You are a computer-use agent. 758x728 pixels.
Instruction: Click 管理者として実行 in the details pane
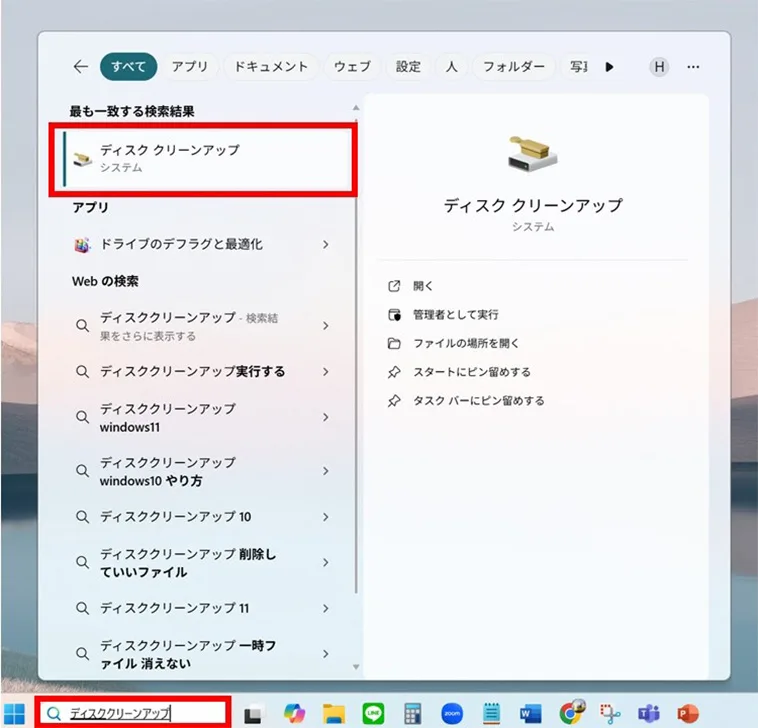click(x=455, y=314)
